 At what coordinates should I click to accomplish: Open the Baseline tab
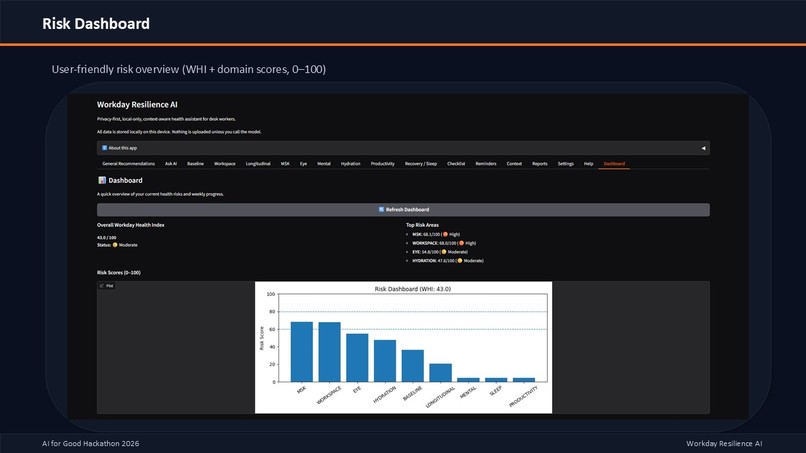195,164
